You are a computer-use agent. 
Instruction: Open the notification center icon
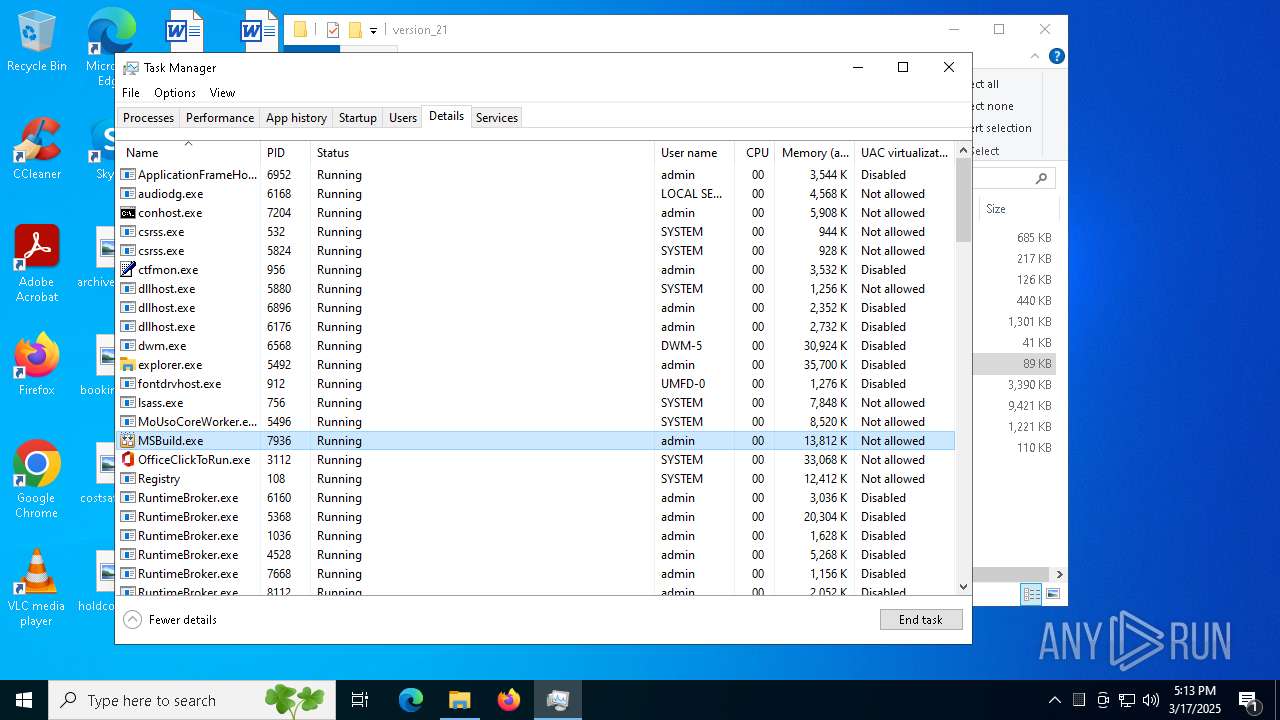point(1249,700)
